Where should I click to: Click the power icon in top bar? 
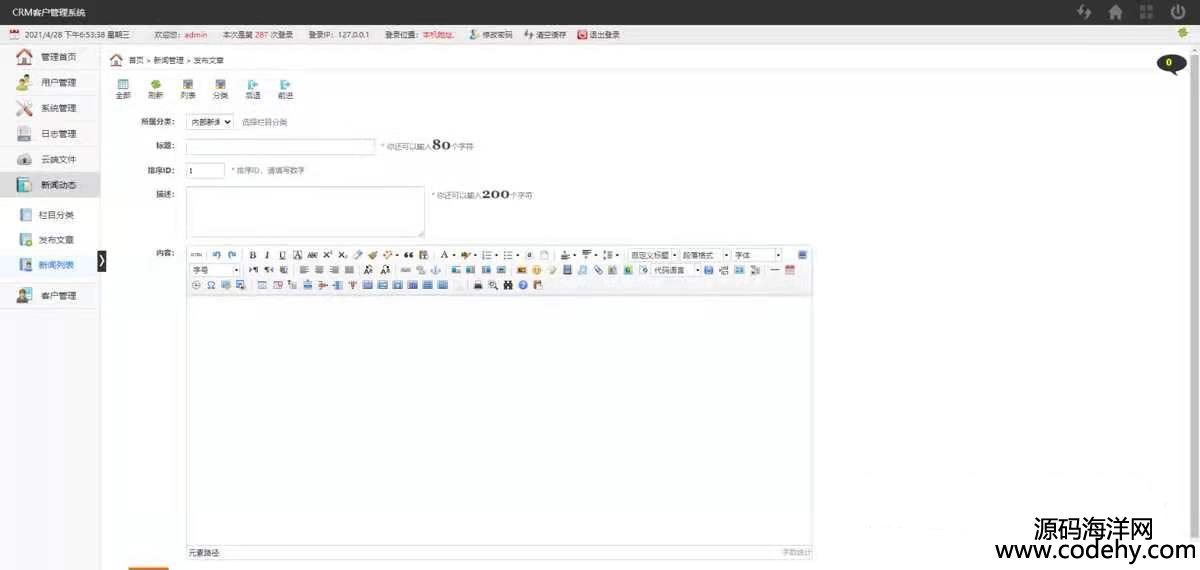point(1178,12)
